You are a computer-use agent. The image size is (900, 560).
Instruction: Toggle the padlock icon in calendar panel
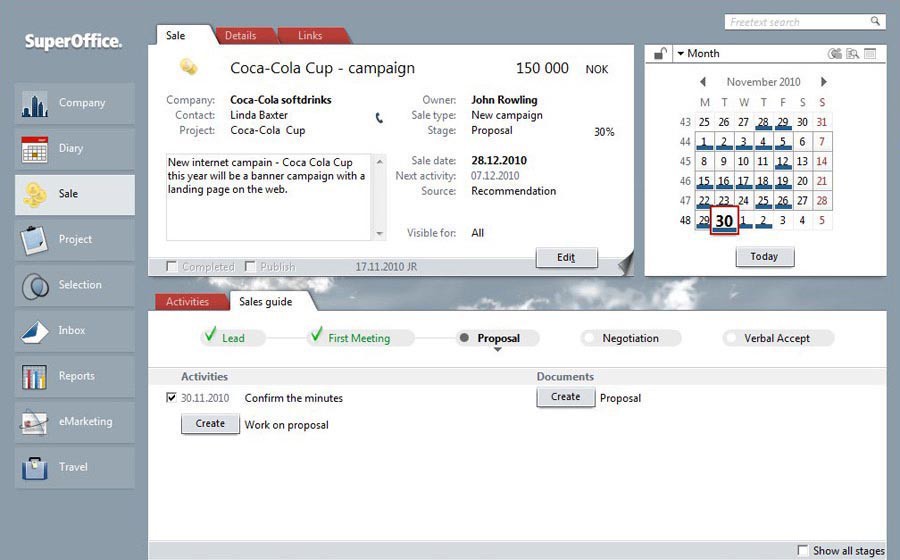click(x=660, y=53)
